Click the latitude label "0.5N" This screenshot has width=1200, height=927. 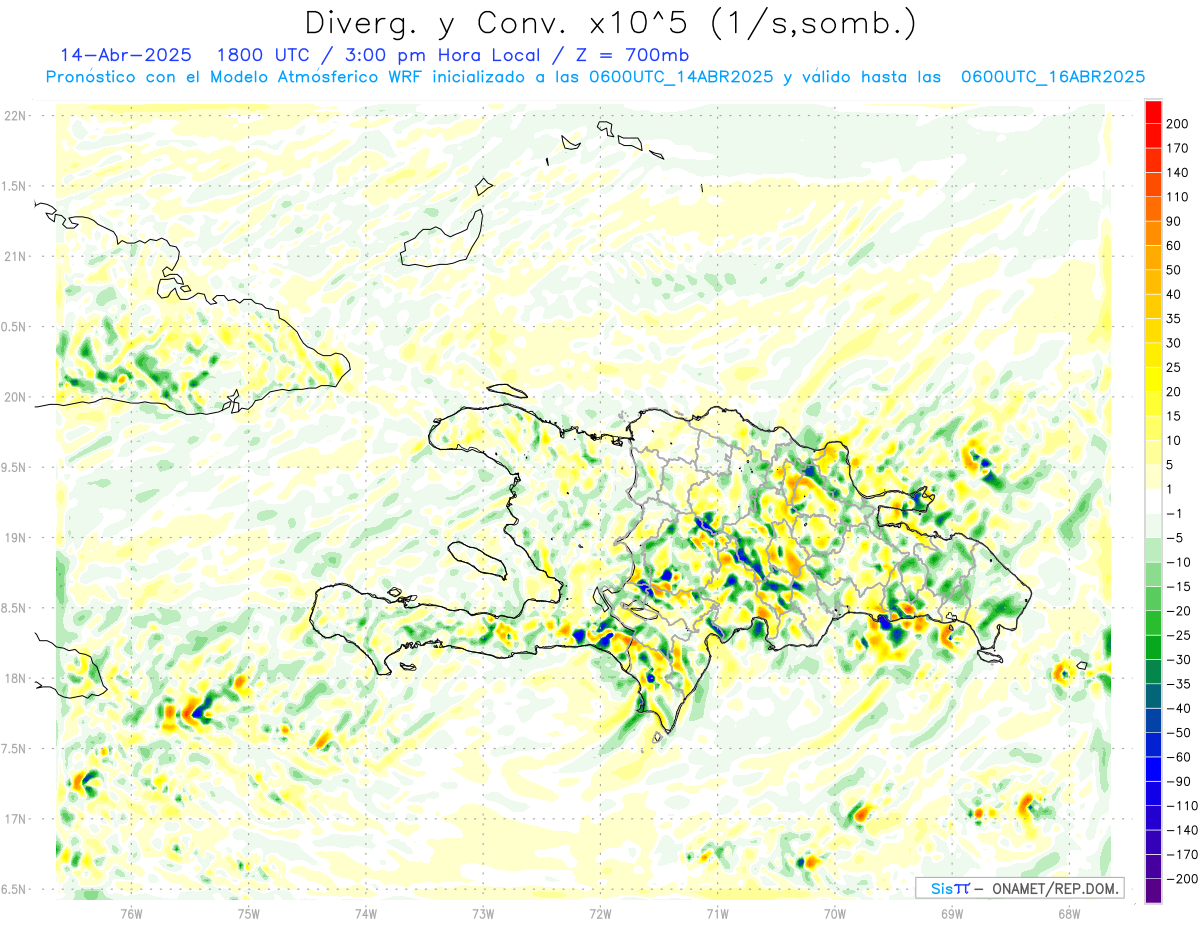point(14,327)
